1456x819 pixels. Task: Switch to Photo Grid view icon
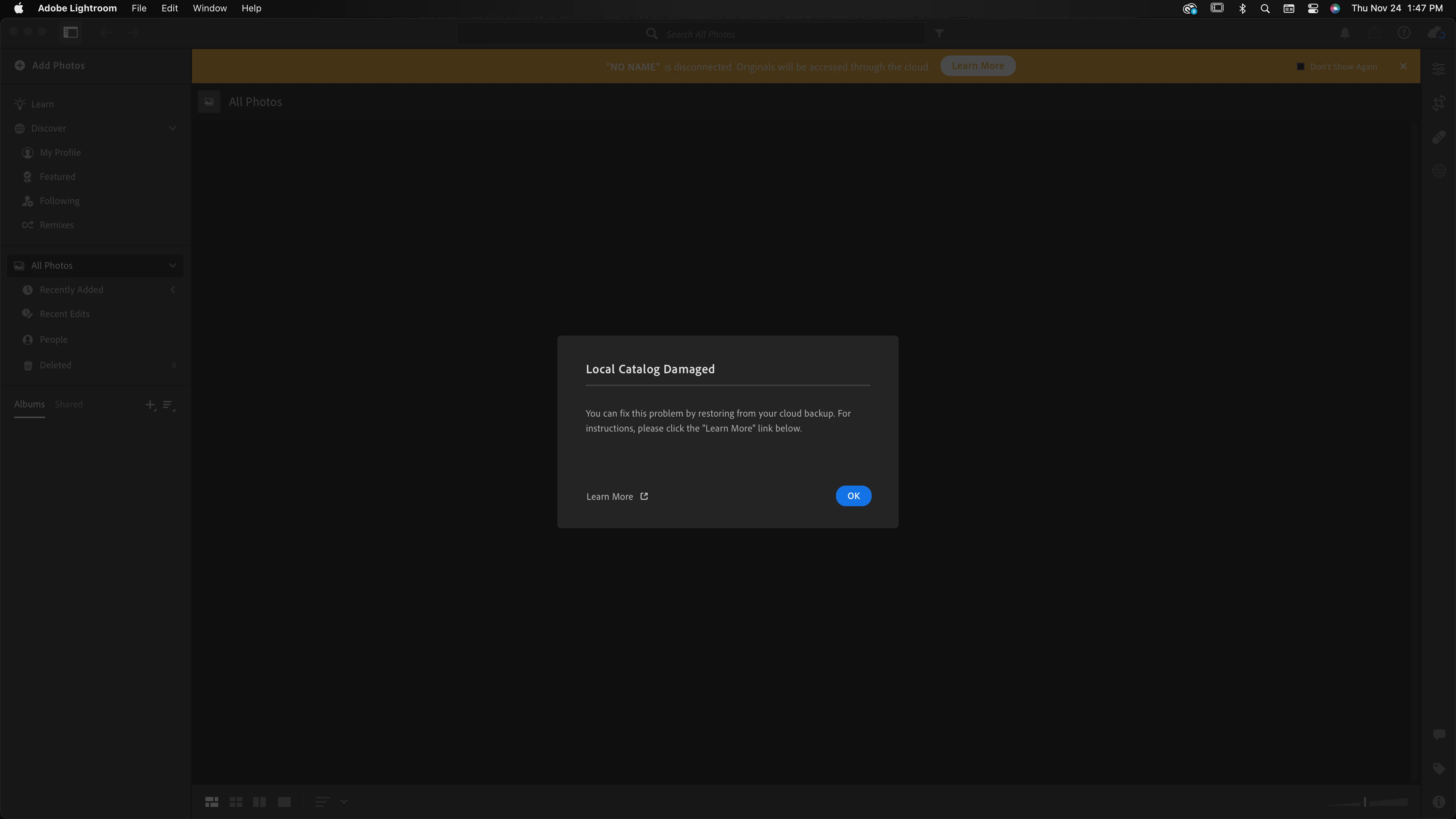tap(212, 802)
